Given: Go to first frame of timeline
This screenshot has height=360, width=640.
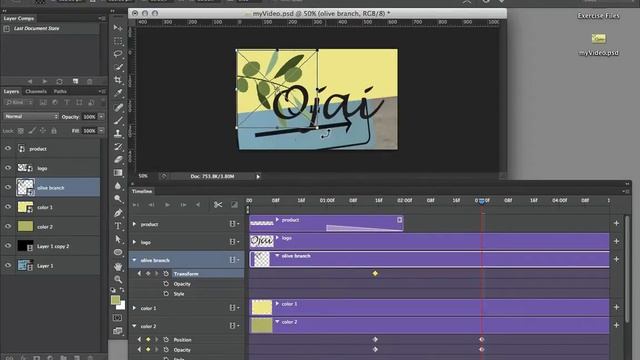Looking at the screenshot, I should click(x=136, y=204).
